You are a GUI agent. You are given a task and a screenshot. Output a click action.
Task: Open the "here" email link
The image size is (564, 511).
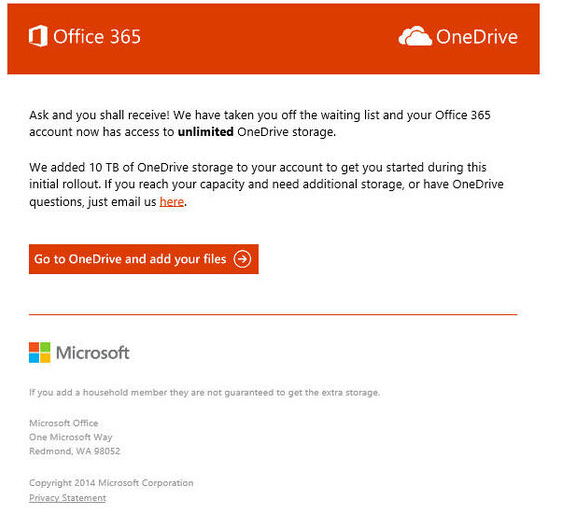point(172,201)
